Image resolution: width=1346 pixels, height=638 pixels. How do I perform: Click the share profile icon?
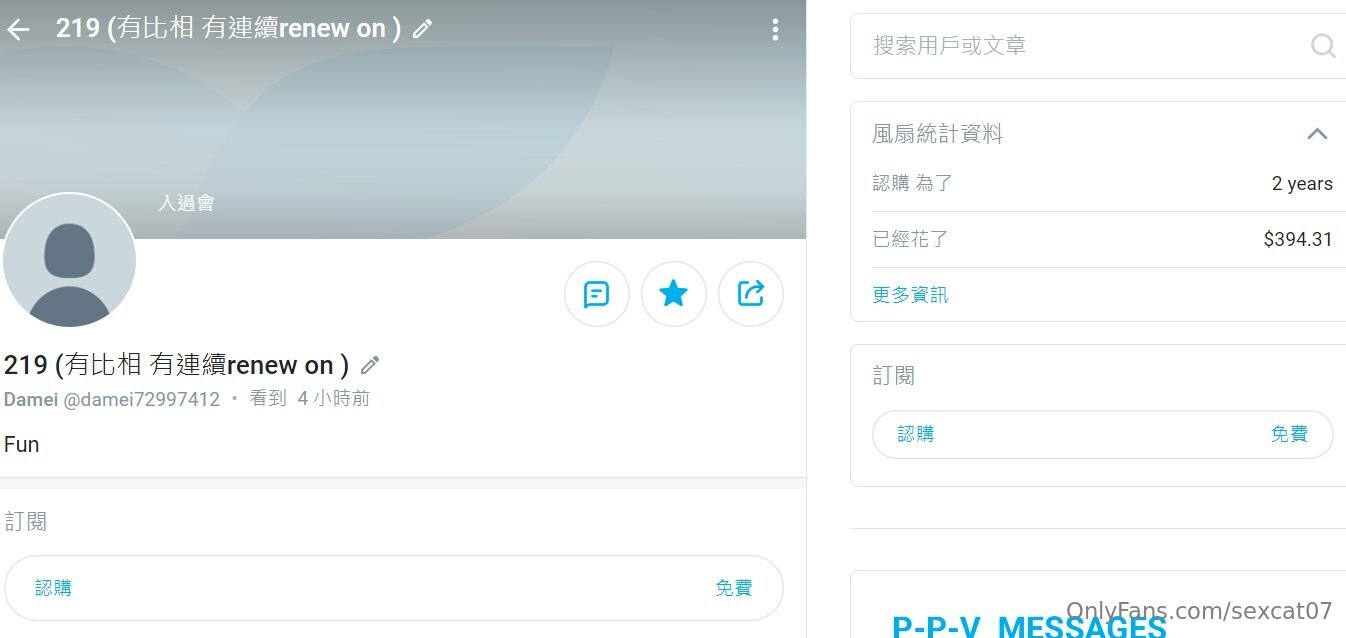tap(750, 294)
